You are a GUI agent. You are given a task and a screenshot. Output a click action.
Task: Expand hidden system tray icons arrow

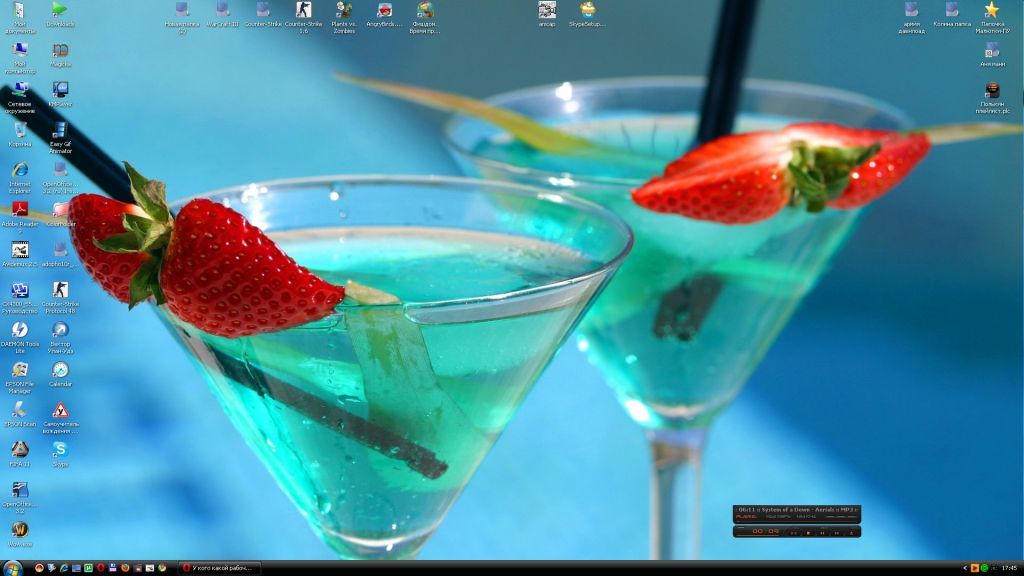[x=965, y=568]
